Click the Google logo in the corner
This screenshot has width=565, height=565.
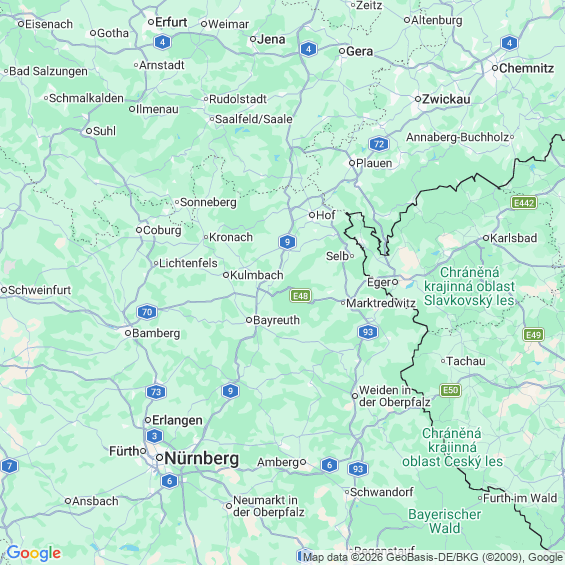click(x=34, y=553)
